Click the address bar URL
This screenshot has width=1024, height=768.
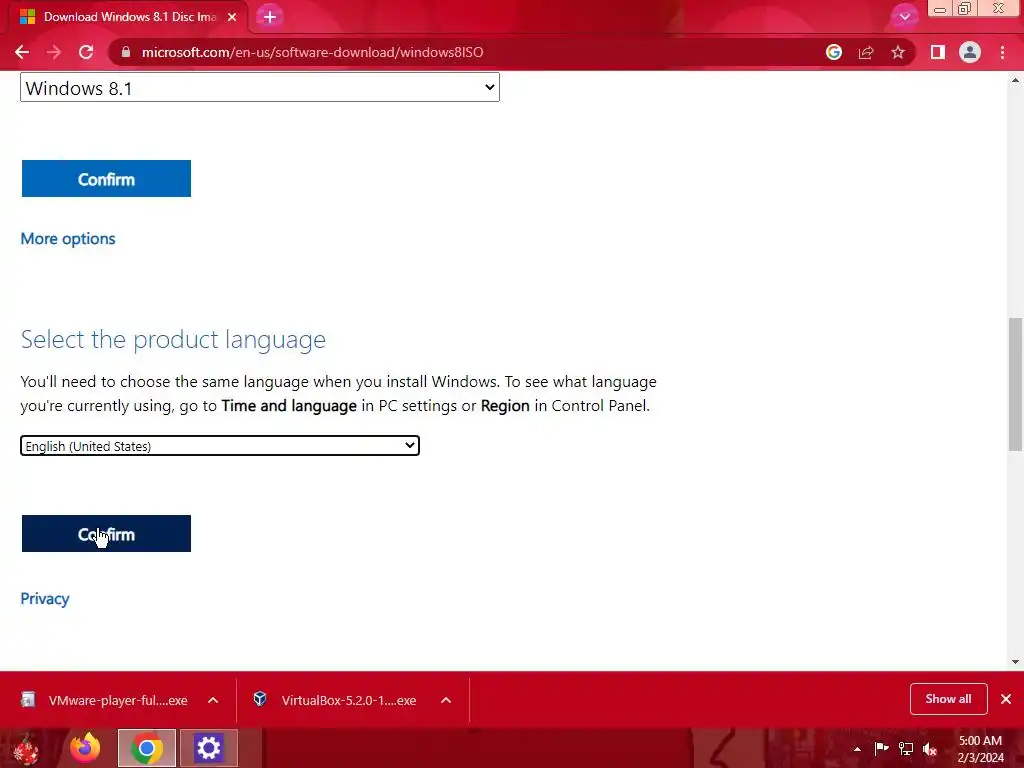[x=312, y=52]
